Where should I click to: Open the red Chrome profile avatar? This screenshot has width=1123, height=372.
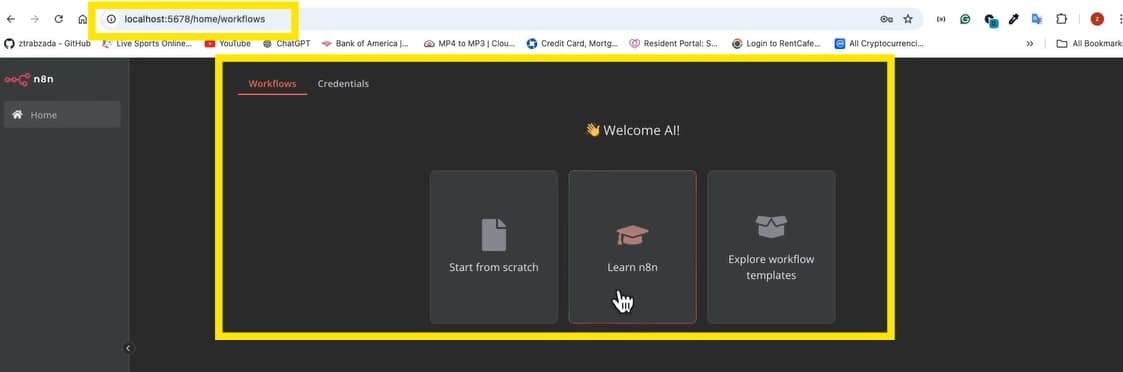click(x=1097, y=19)
